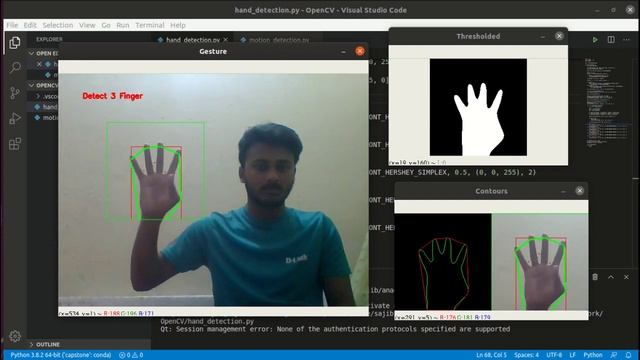640x360 pixels.
Task: Change end of line sequence LF
Action: click(x=573, y=355)
